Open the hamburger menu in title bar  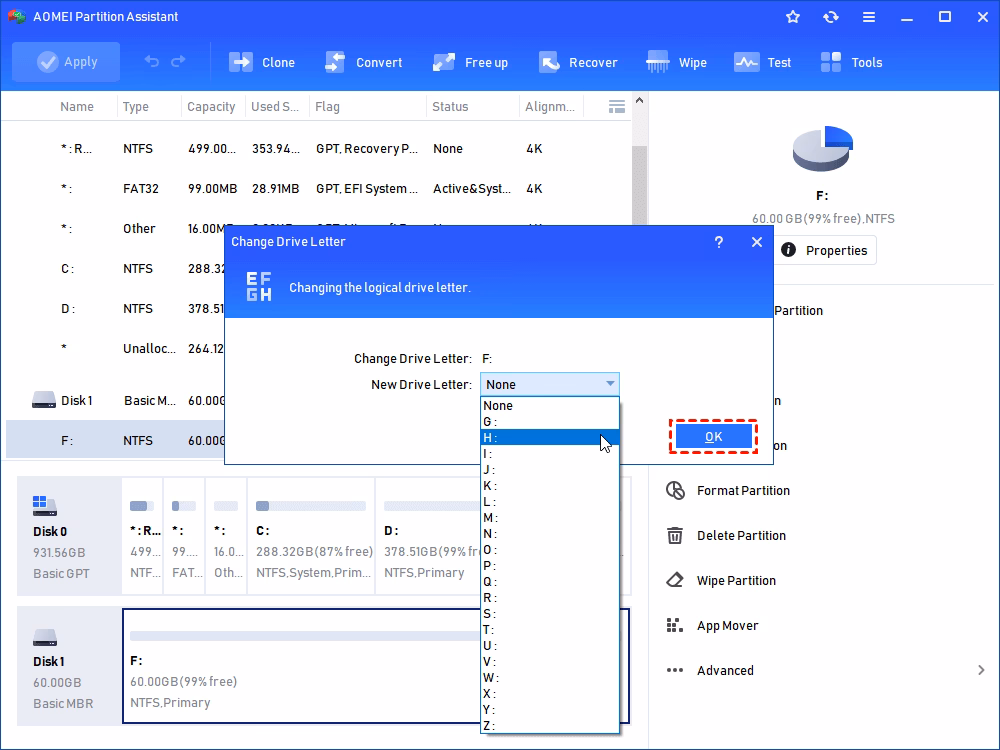pyautogui.click(x=868, y=16)
